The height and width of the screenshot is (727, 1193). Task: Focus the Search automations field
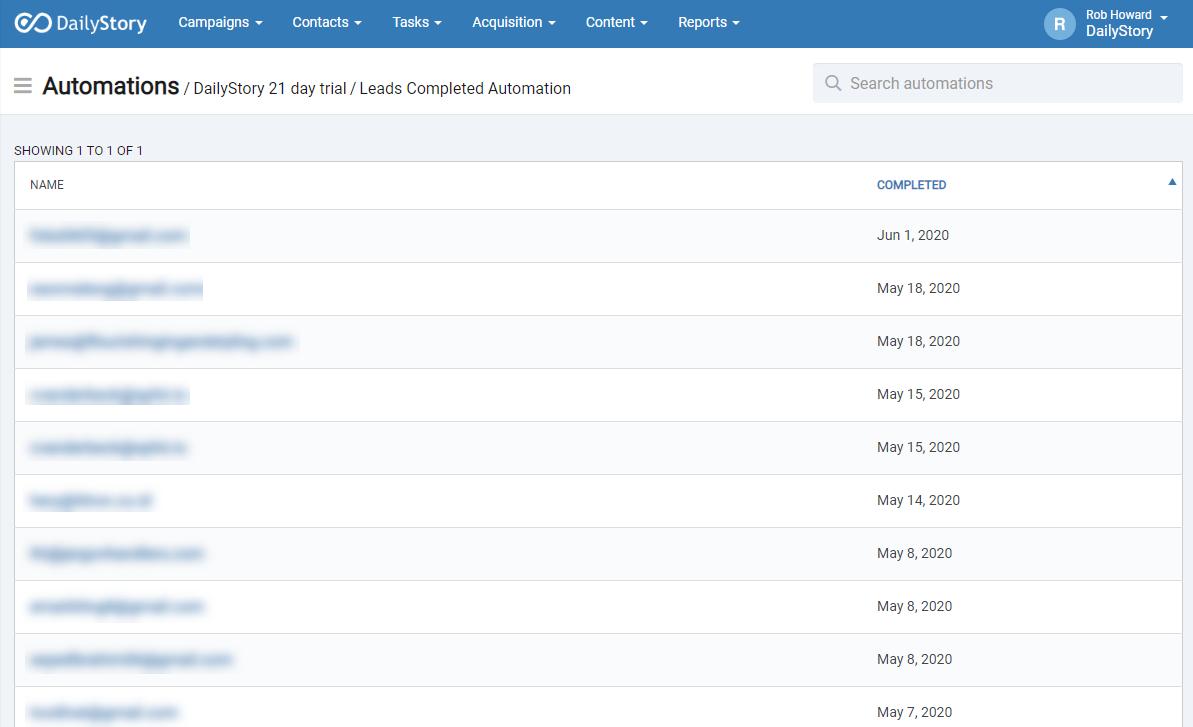click(x=997, y=83)
